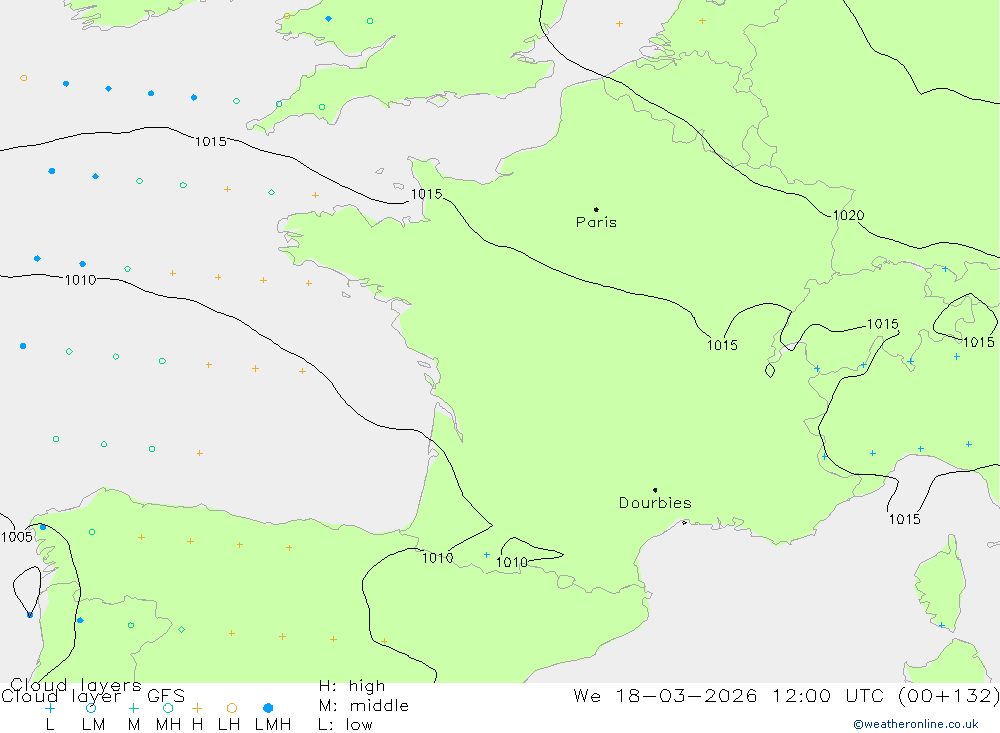
Task: Click the orange plus H legend symbol
Action: point(197,708)
